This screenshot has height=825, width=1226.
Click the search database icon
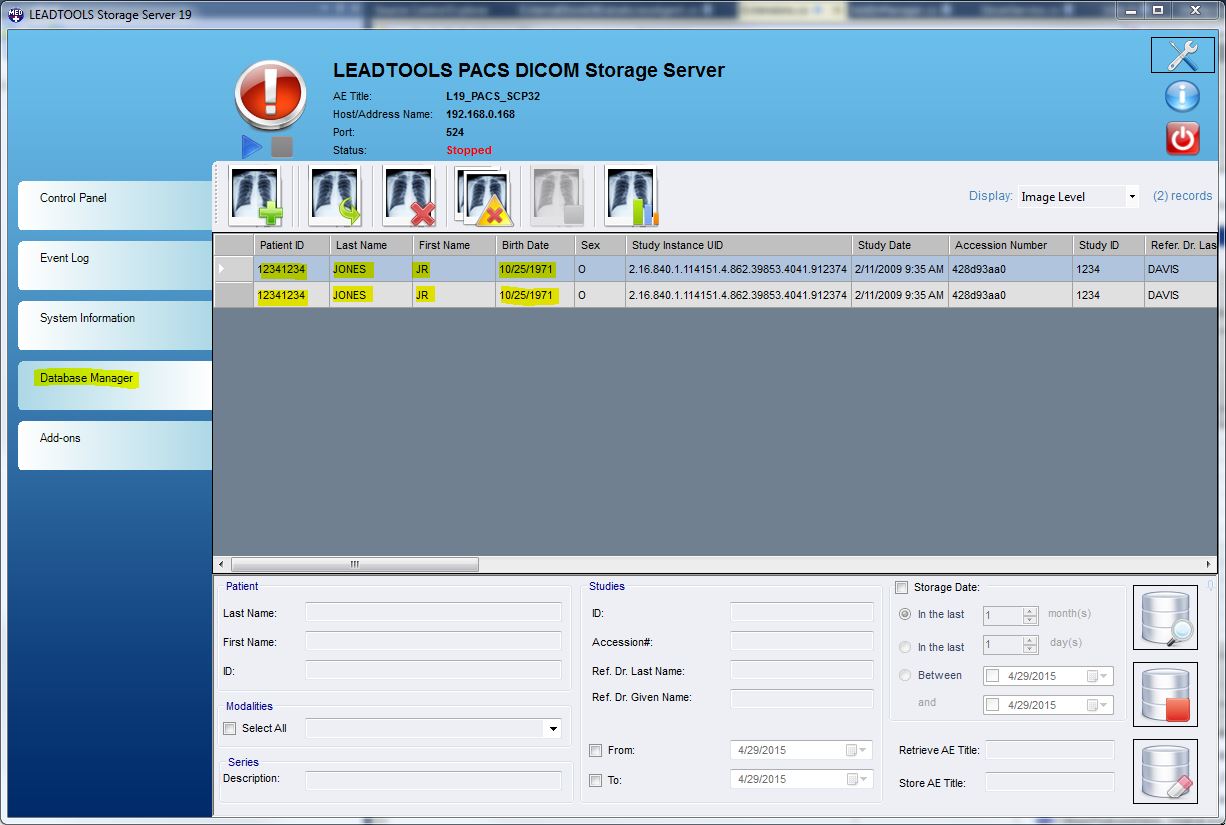1164,616
